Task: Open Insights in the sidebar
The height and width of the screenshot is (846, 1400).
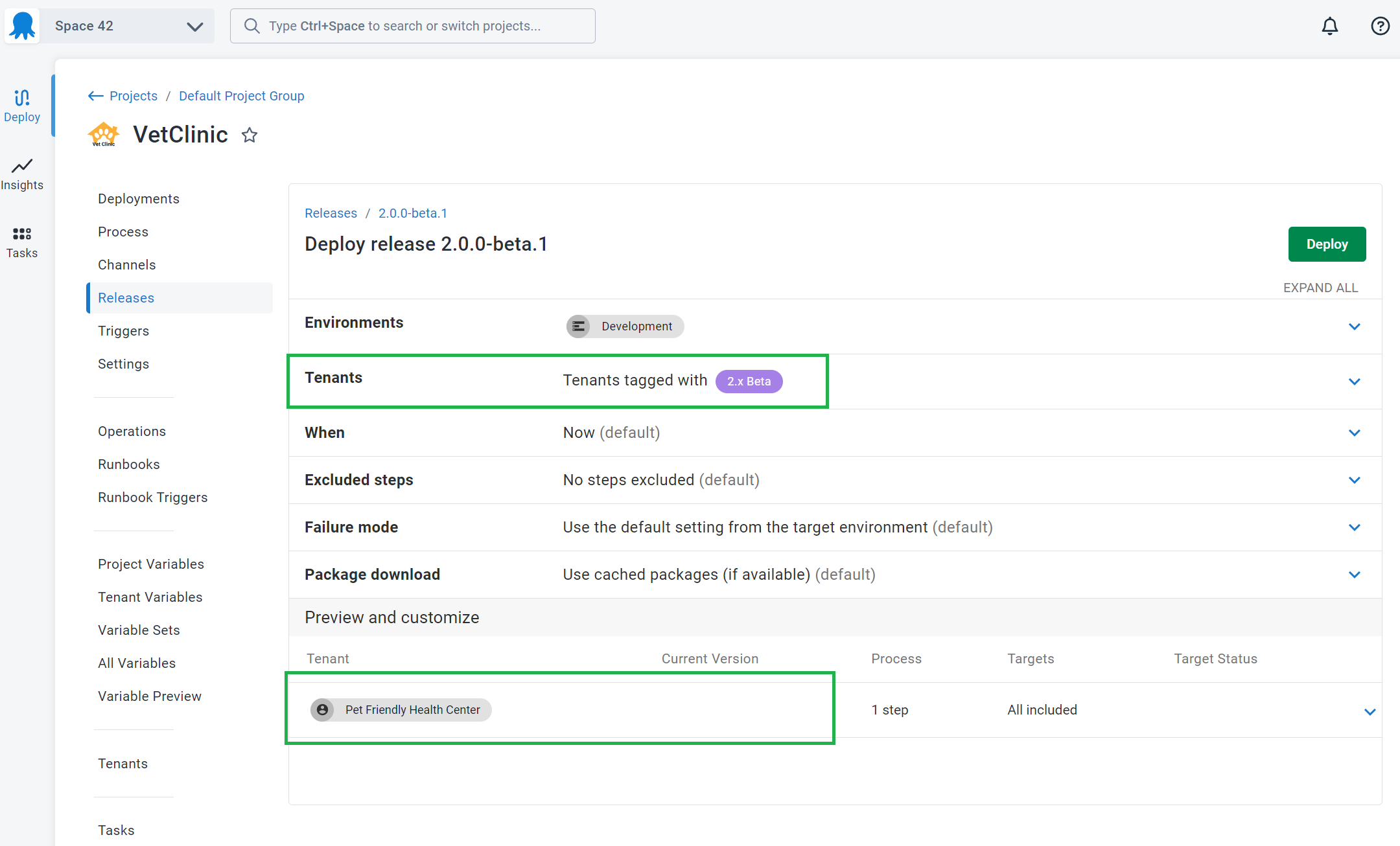Action: (x=22, y=174)
